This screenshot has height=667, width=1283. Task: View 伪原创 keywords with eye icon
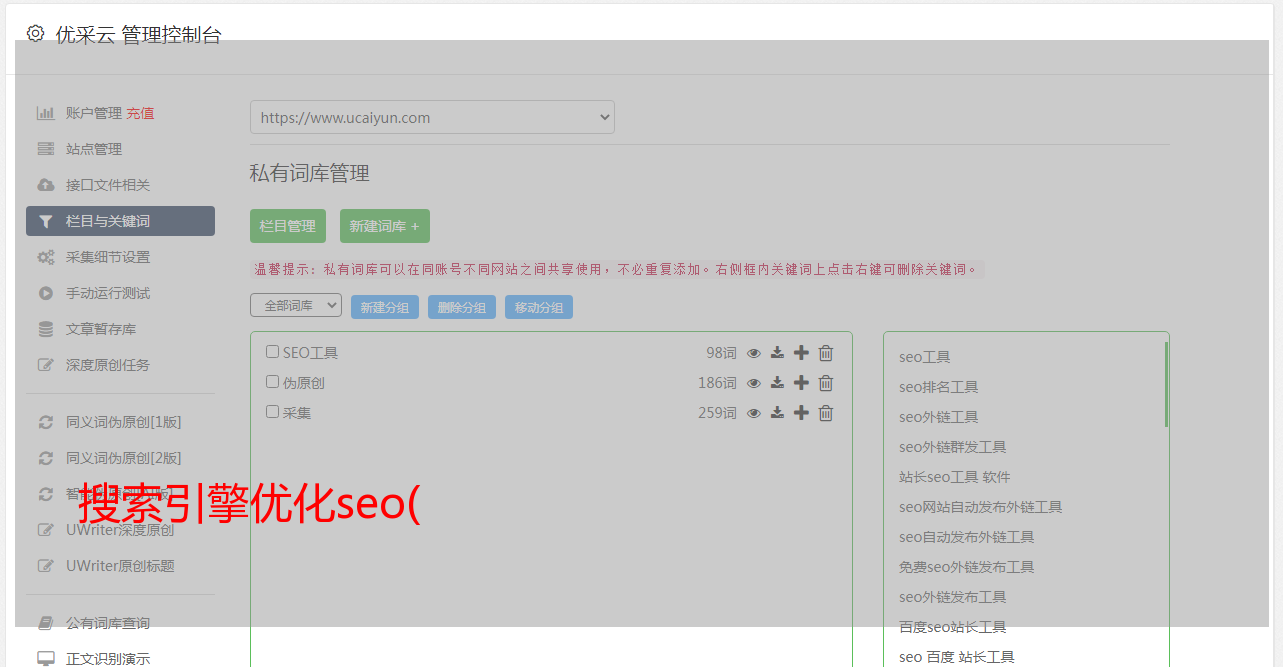point(754,383)
